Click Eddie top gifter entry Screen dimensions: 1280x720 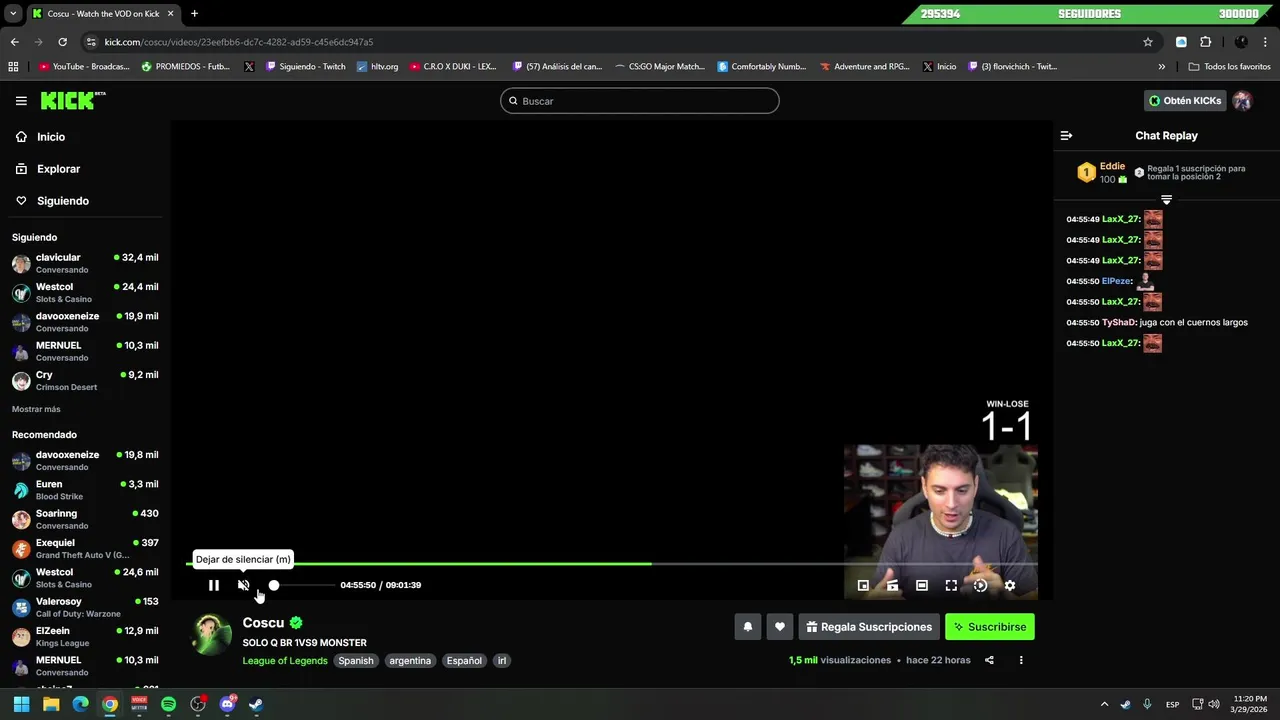(x=1102, y=172)
